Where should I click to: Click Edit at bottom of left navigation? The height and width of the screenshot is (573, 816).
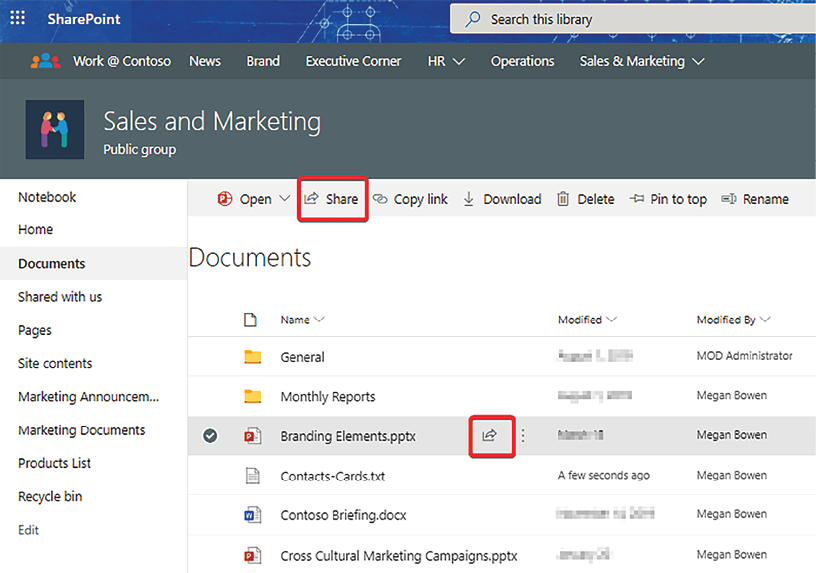[x=28, y=530]
